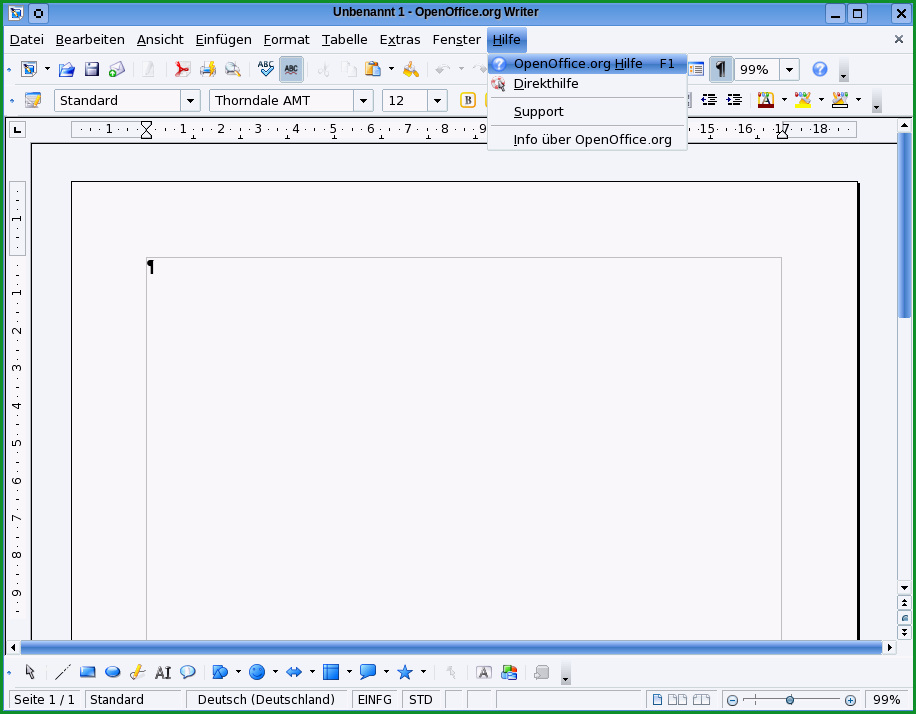The height and width of the screenshot is (714, 916).
Task: Run the spelling and grammar check
Action: 266,70
